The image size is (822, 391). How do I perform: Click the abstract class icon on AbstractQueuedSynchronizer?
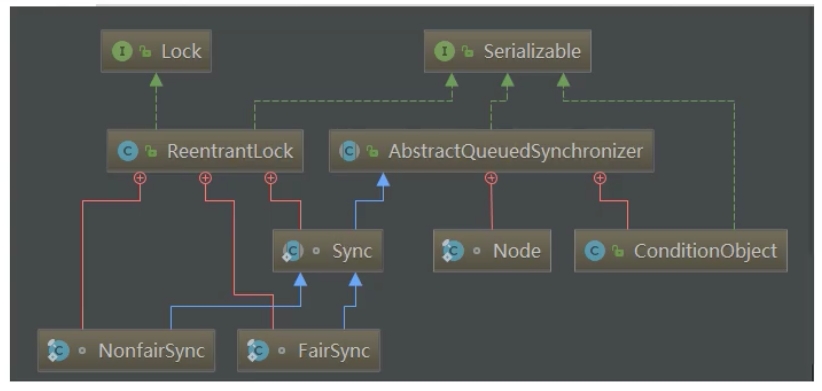click(349, 151)
